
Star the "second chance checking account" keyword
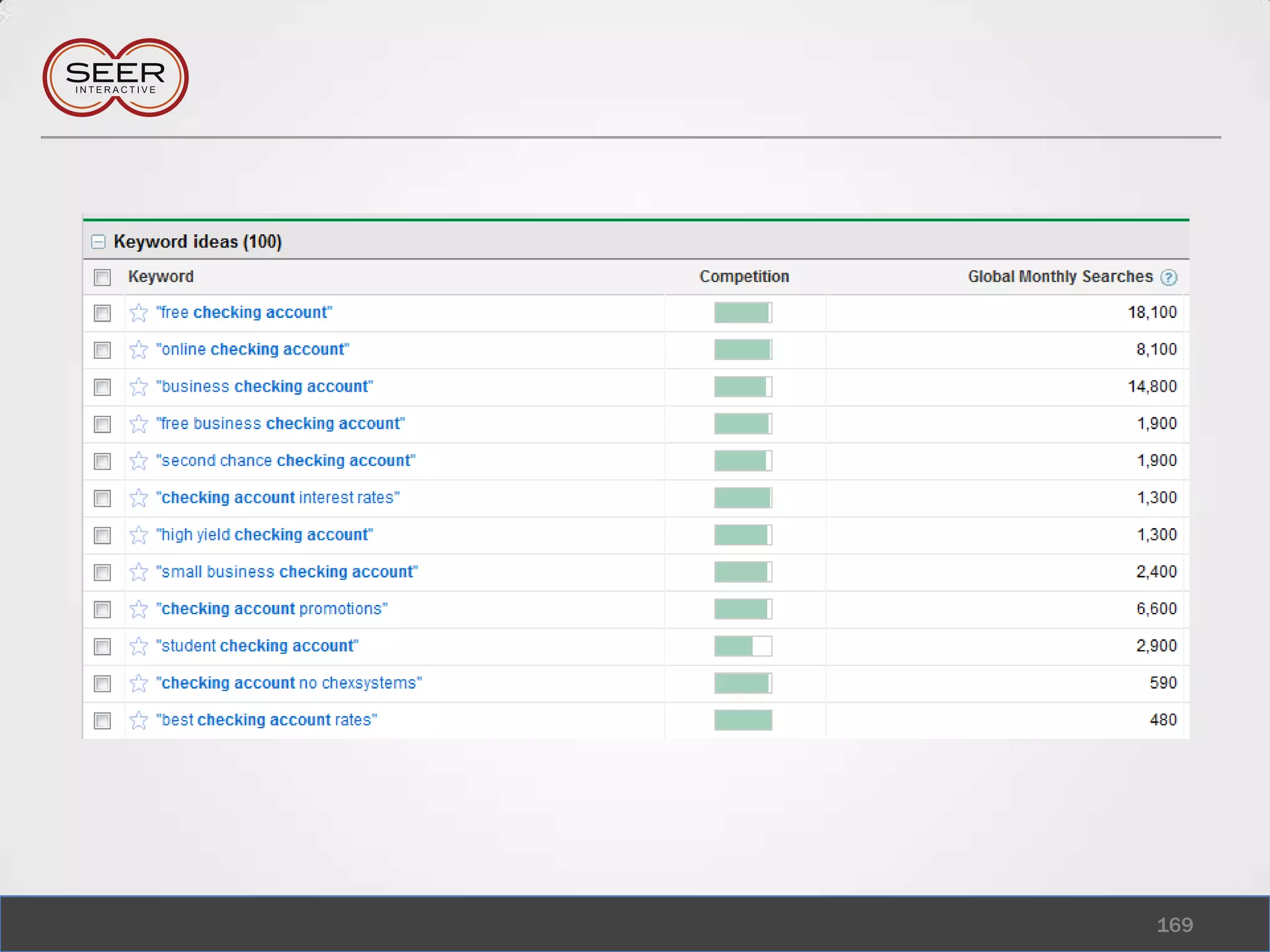tap(139, 461)
